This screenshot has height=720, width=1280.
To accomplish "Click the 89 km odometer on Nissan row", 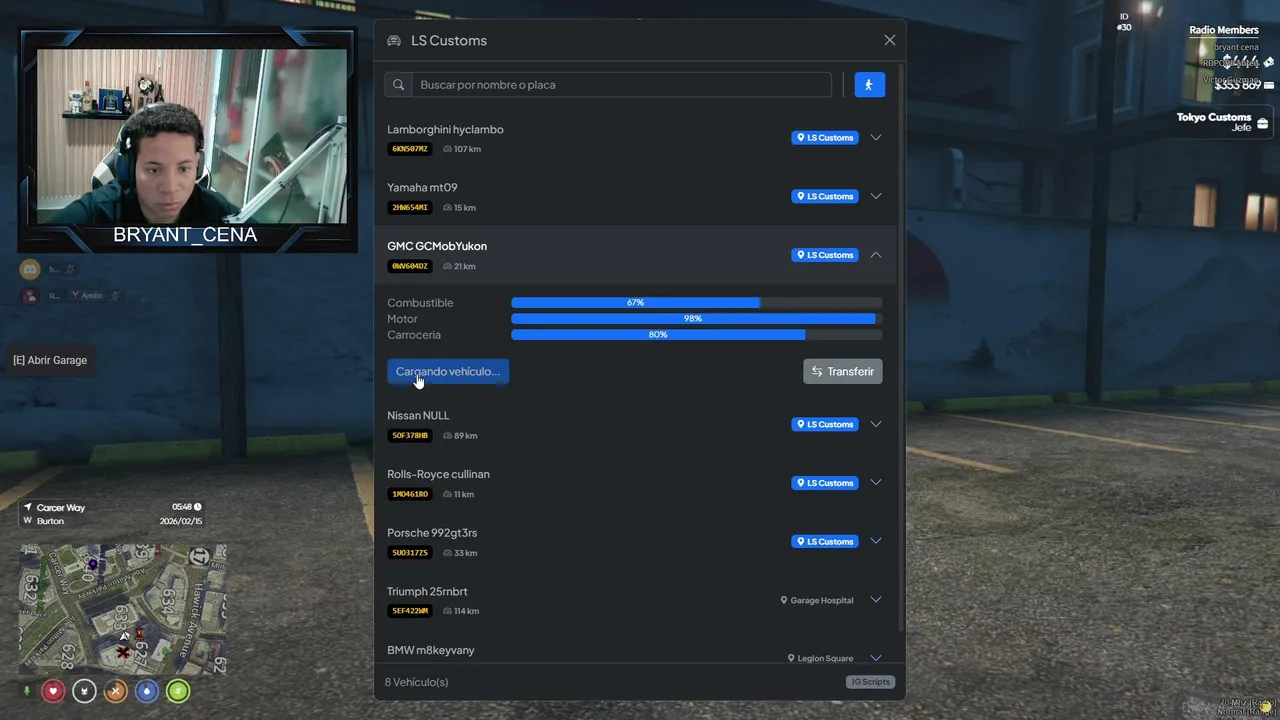I will (x=460, y=436).
